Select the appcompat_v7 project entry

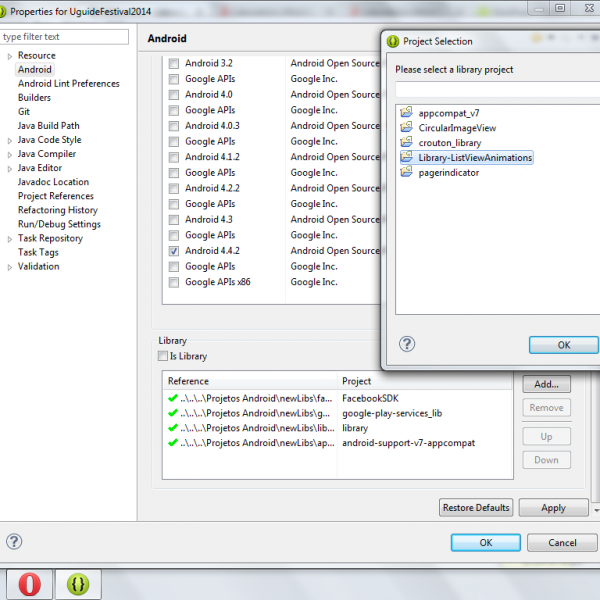pyautogui.click(x=448, y=113)
